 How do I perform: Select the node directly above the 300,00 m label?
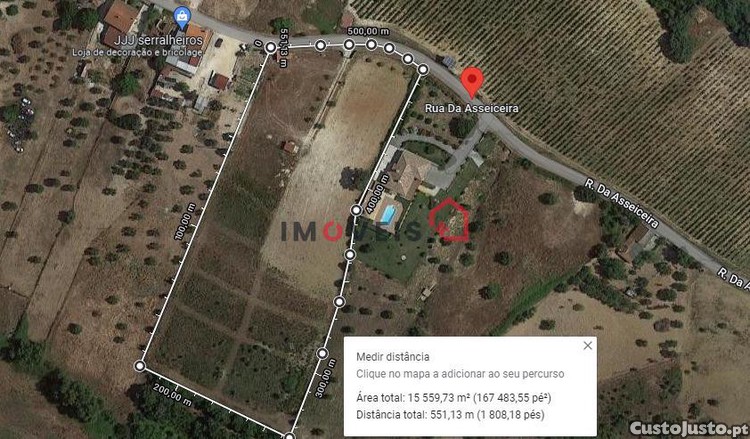coord(323,353)
